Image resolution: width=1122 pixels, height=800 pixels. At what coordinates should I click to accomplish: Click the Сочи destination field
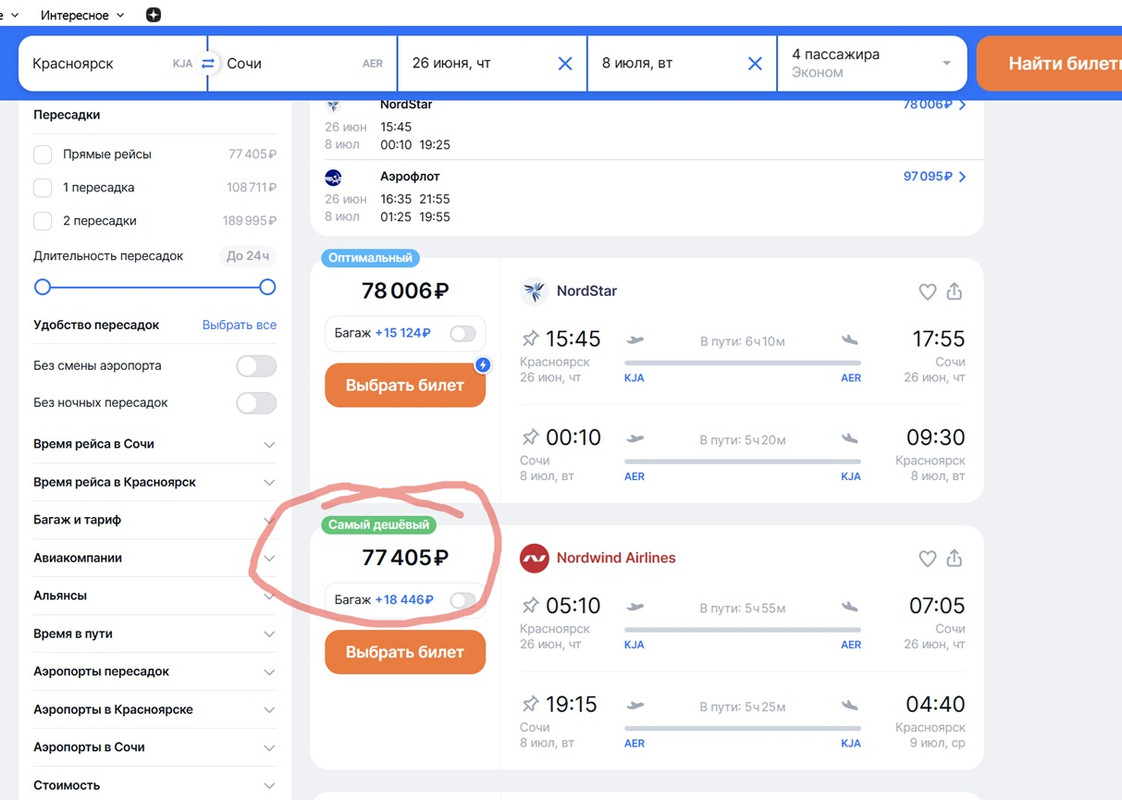[303, 64]
